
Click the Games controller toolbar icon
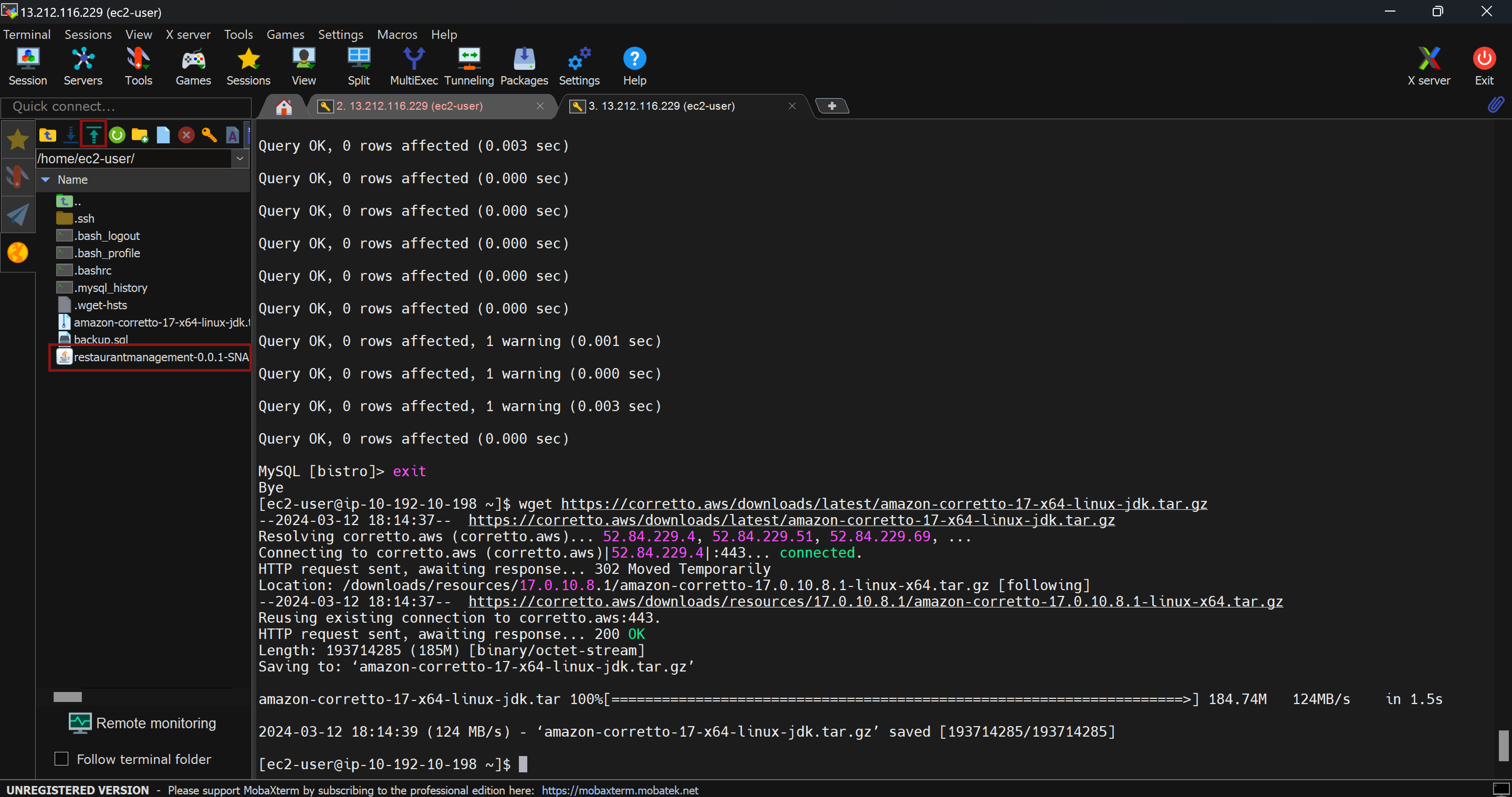[193, 66]
